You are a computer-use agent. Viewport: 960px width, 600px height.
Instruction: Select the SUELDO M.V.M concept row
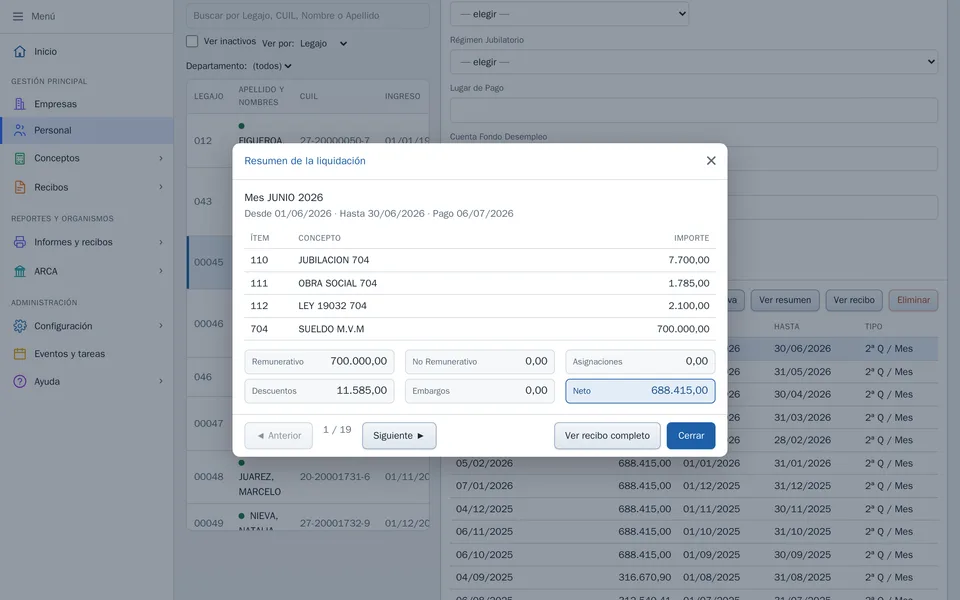coord(480,329)
